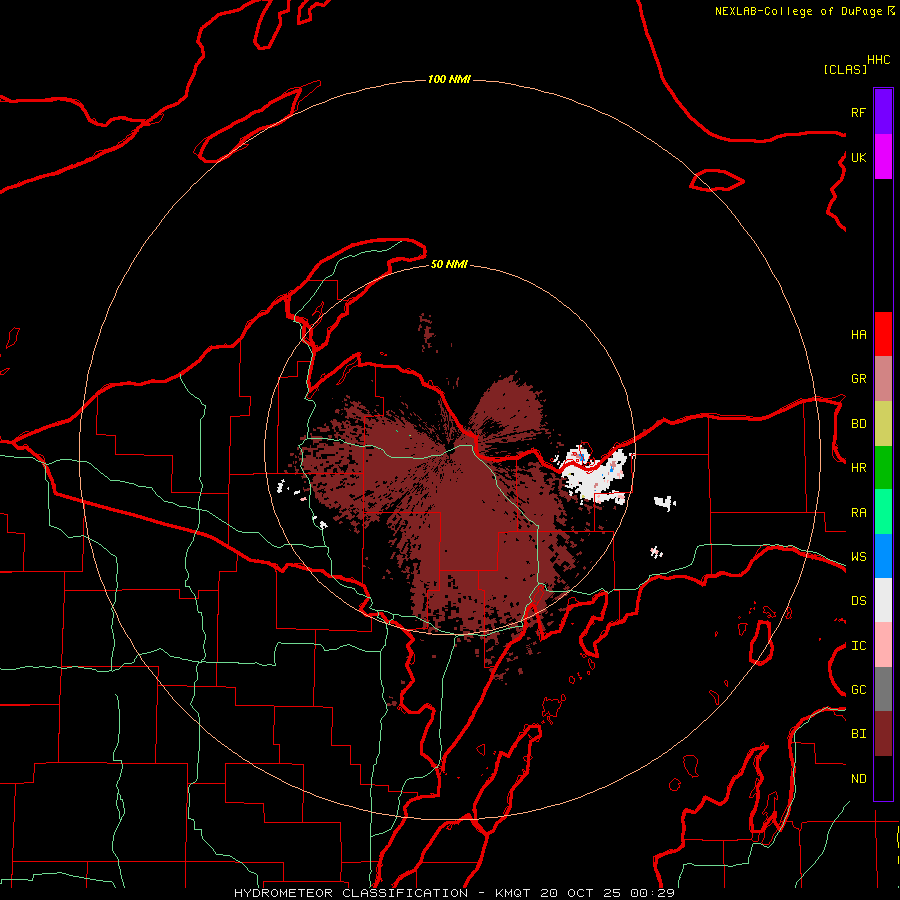
Task: Click the UK legend label
Action: [x=858, y=157]
